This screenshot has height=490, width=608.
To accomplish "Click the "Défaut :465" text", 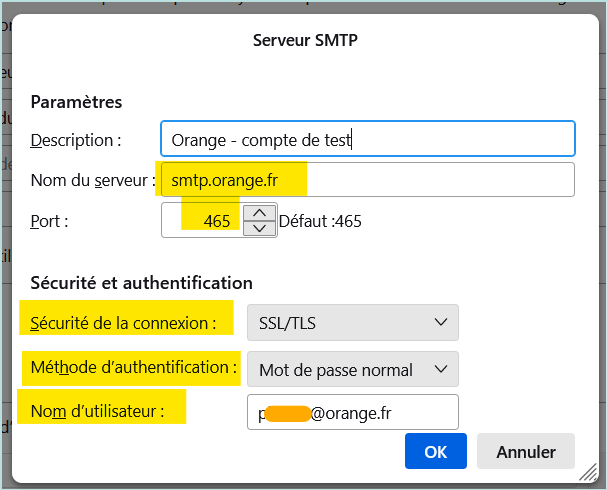I will pos(320,221).
